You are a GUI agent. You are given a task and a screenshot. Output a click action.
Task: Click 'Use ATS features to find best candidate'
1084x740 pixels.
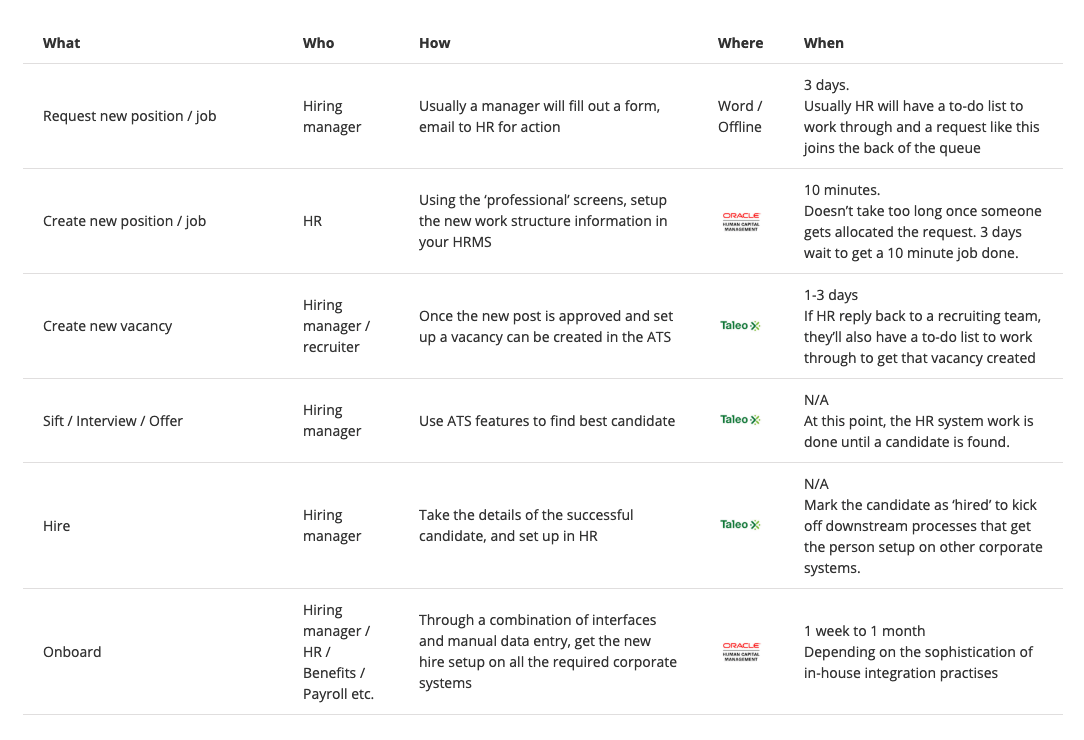547,421
